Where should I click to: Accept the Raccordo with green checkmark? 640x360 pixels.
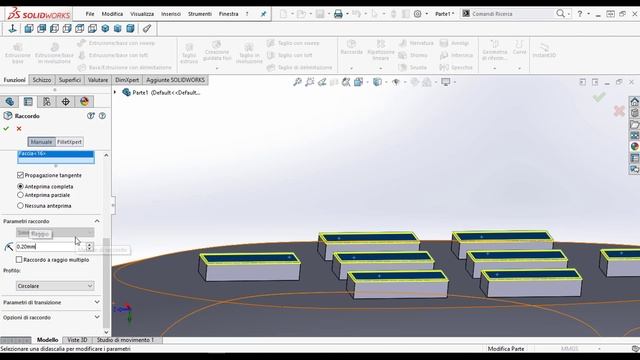6,129
